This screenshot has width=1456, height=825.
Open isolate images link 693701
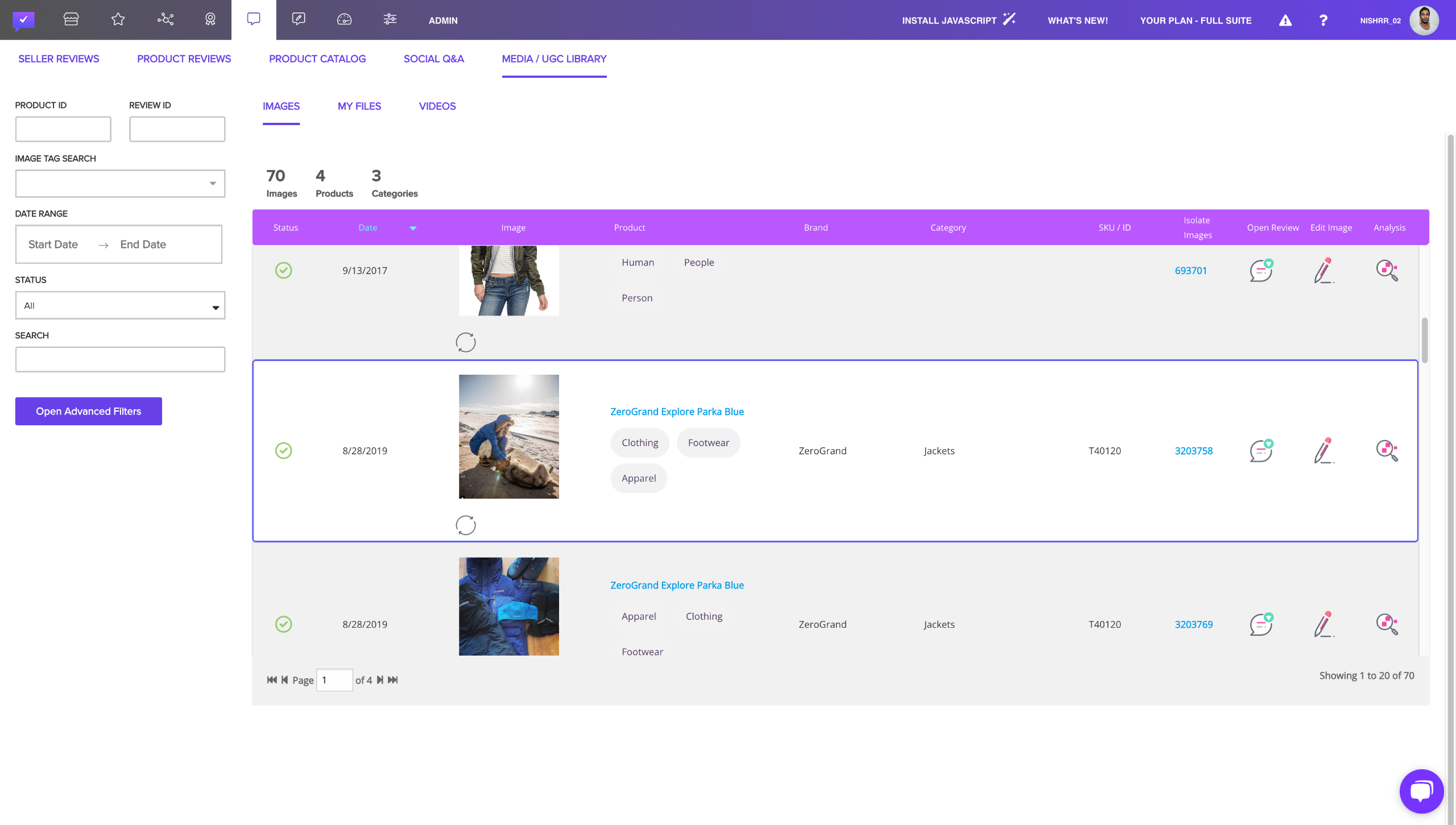pos(1190,271)
